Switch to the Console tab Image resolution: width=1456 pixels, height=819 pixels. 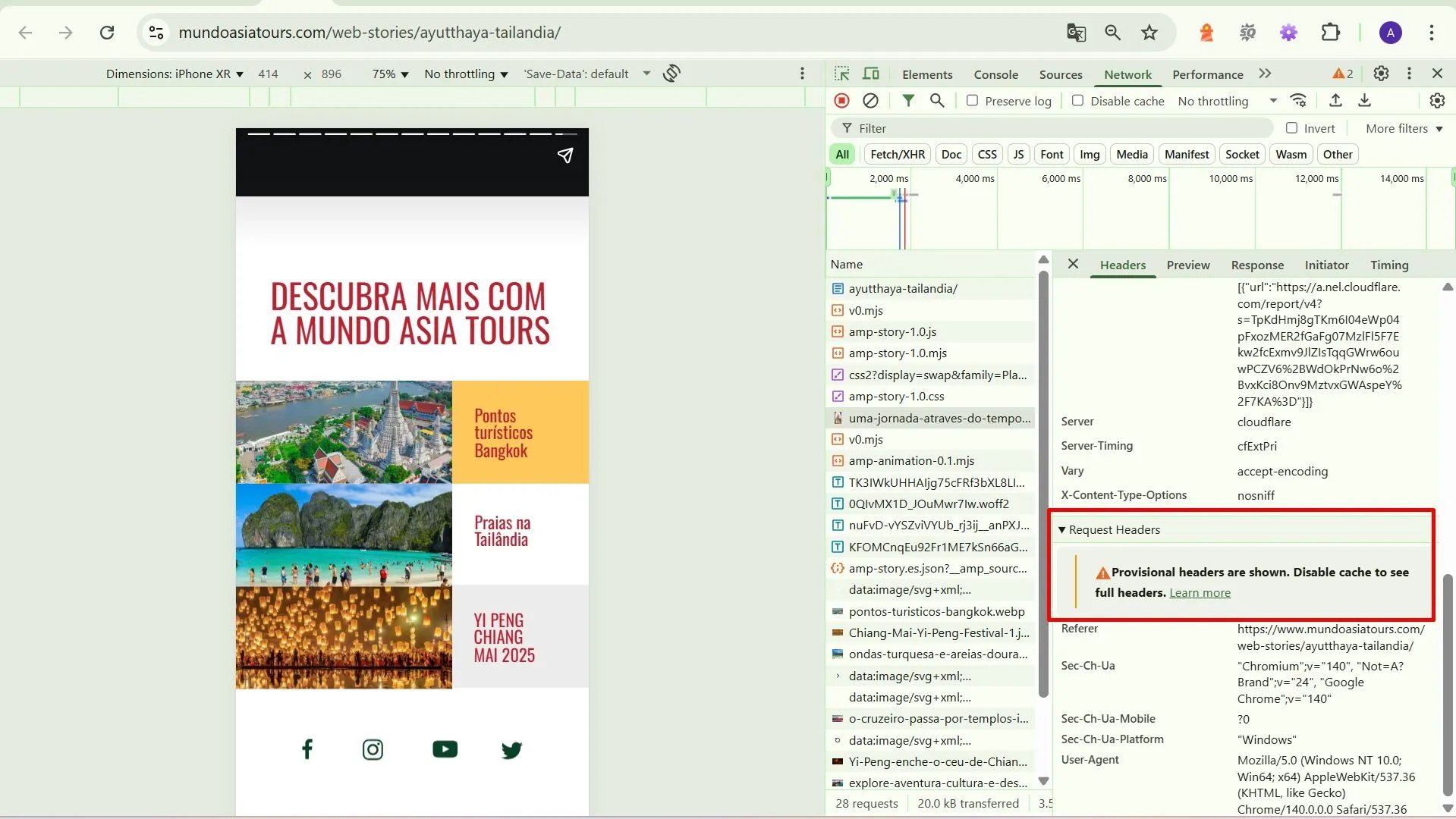995,74
